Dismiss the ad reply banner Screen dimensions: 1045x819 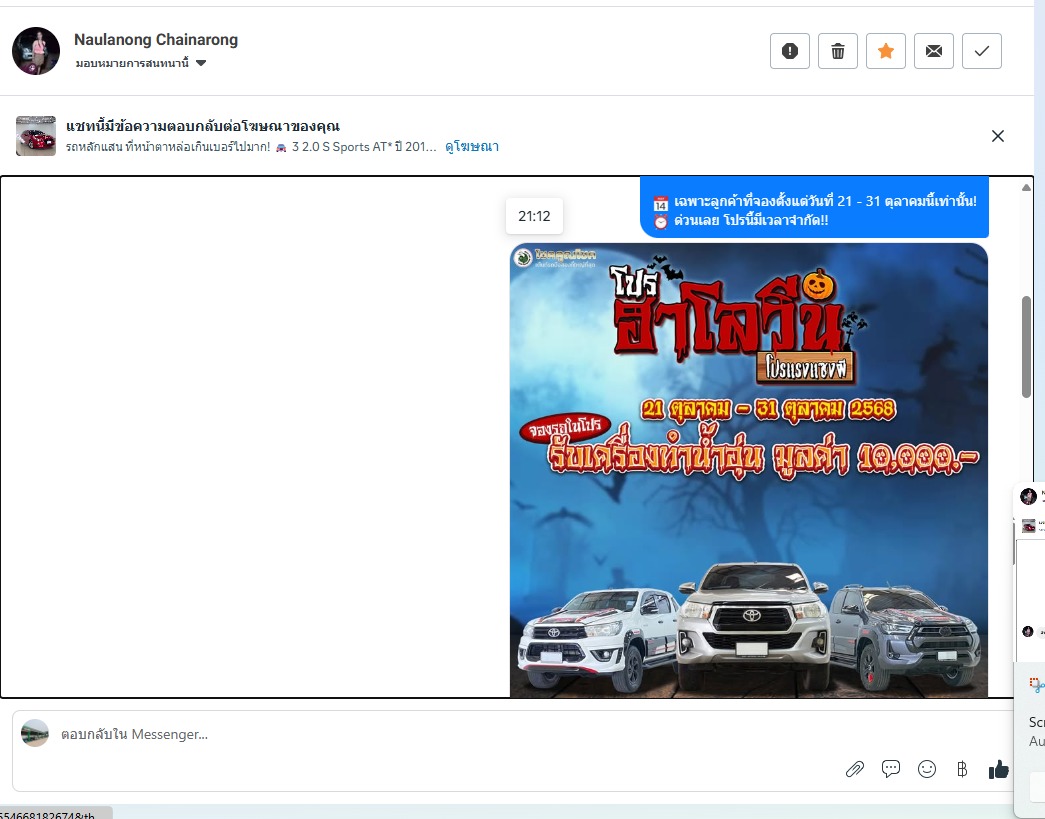tap(997, 136)
